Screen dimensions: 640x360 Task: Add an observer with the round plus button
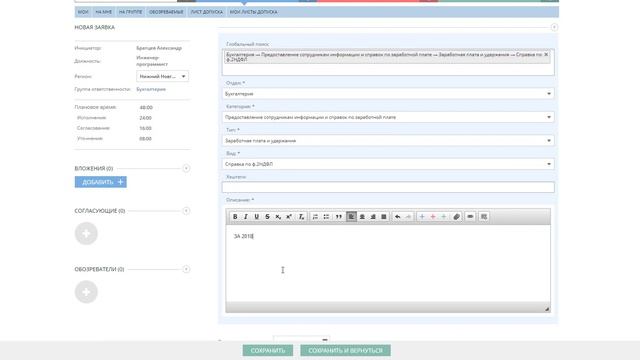click(x=86, y=292)
